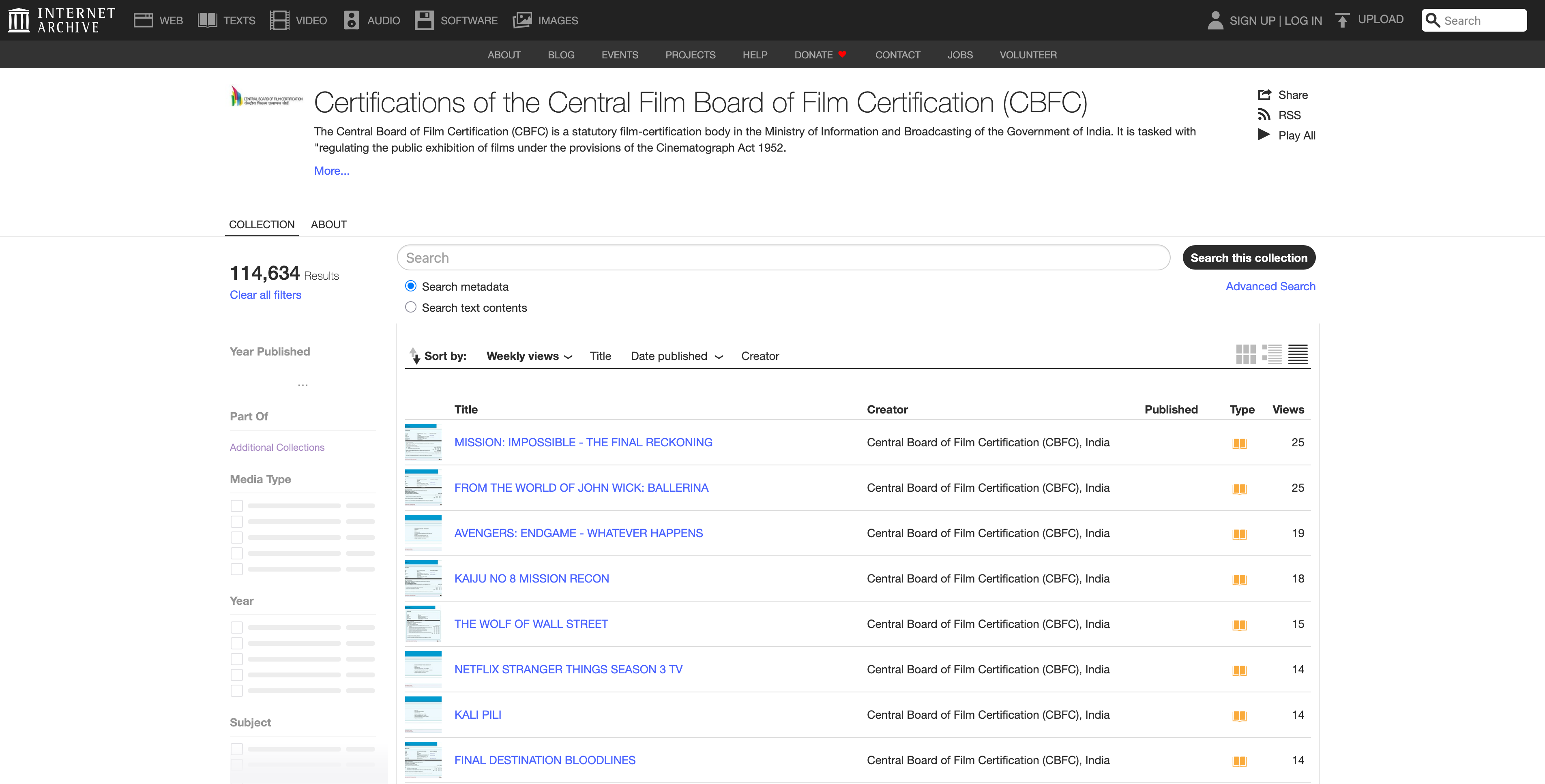Viewport: 1545px width, 784px height.
Task: Expand the Weekly views sort dropdown
Action: pyautogui.click(x=529, y=356)
